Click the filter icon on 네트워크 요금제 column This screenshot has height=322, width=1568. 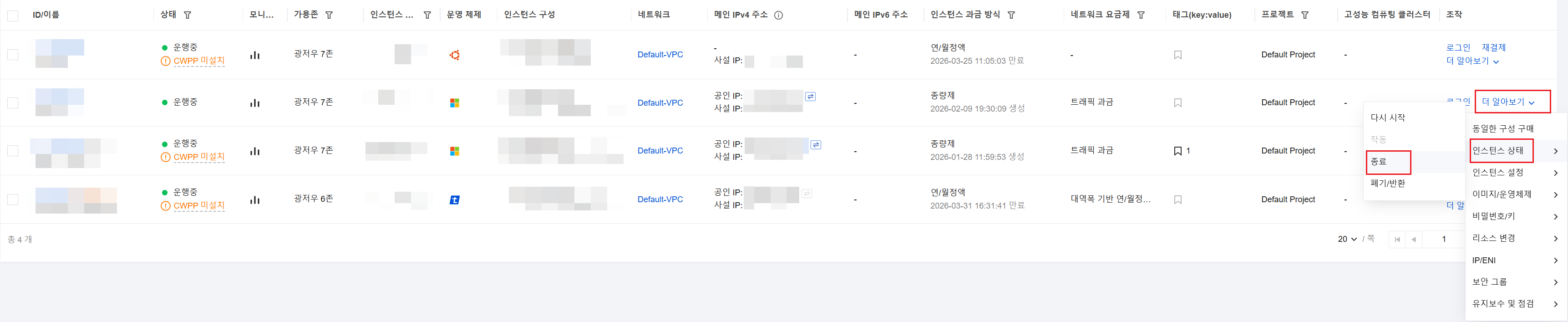coord(1141,15)
